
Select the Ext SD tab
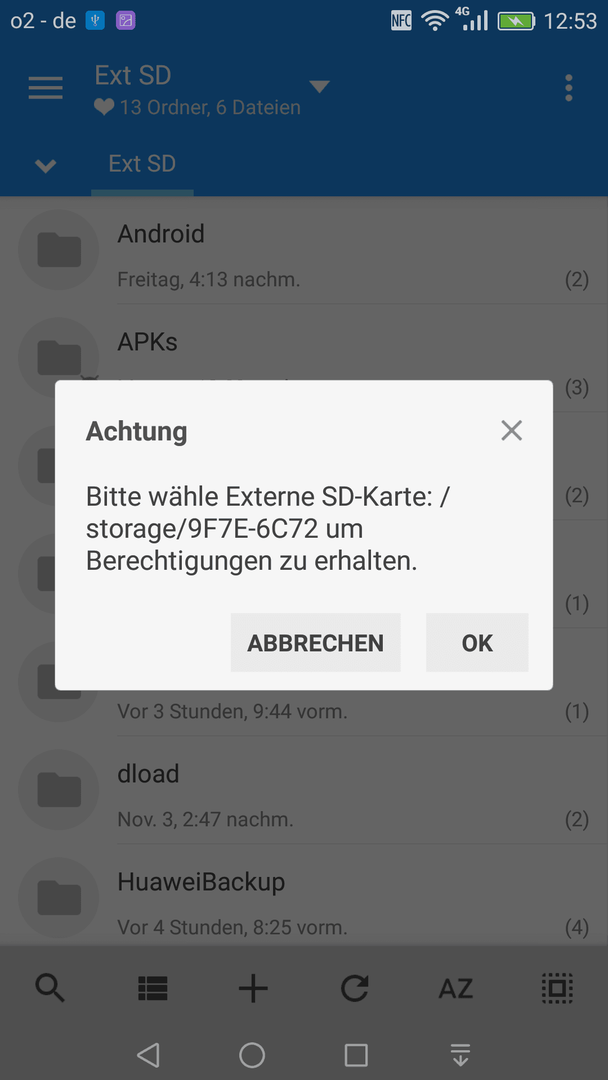(142, 164)
